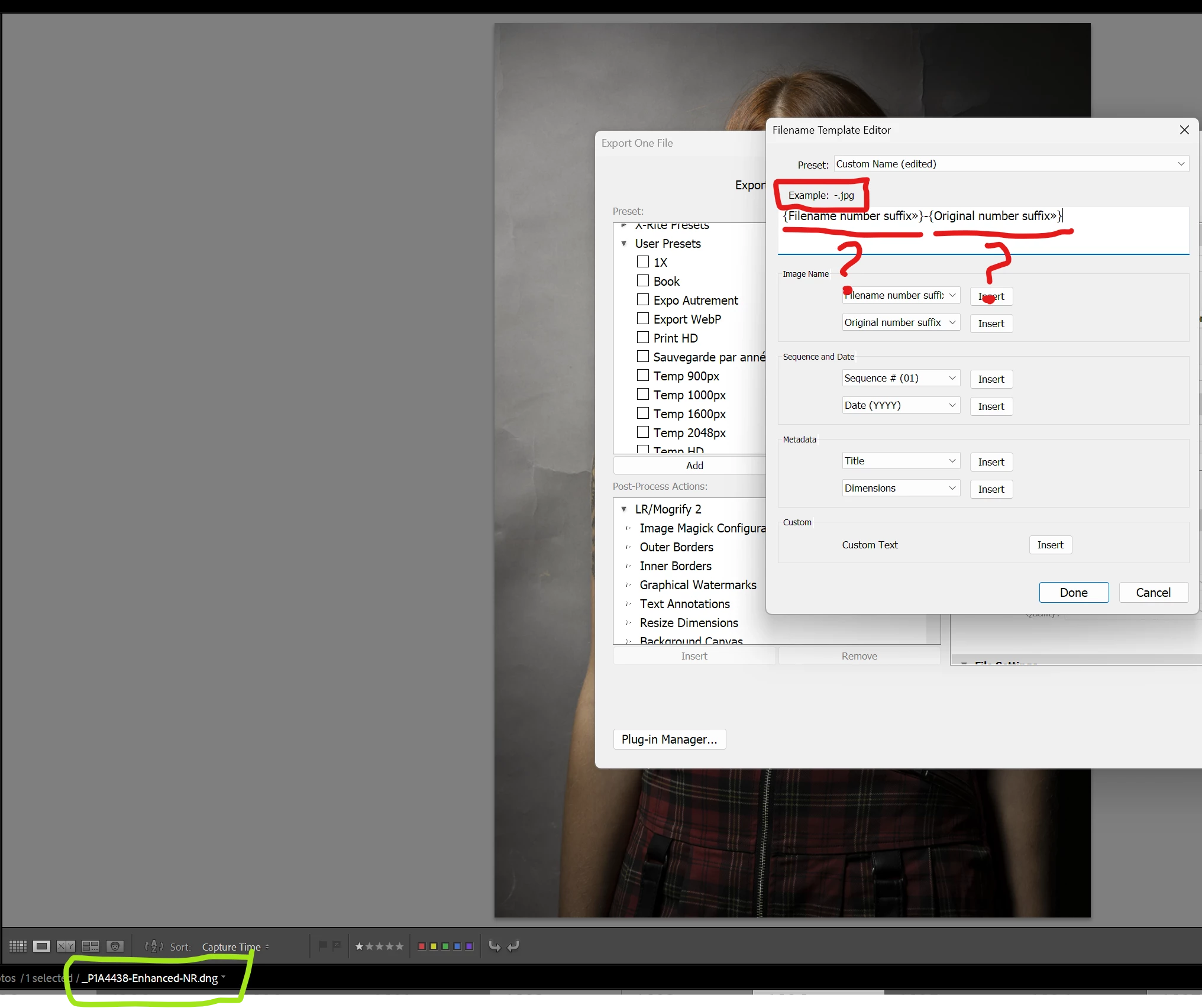Open the Preset Custom Name dropdown
The image size is (1202, 1008).
(x=1011, y=164)
